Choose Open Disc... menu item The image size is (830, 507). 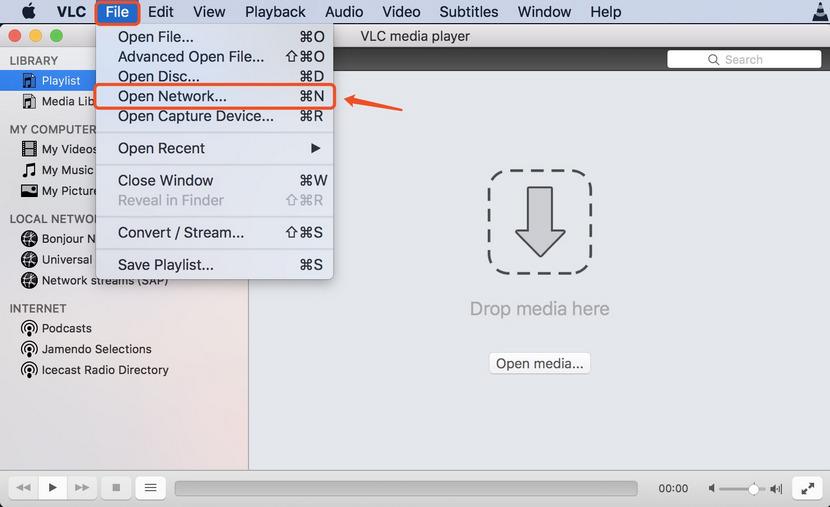[214, 76]
